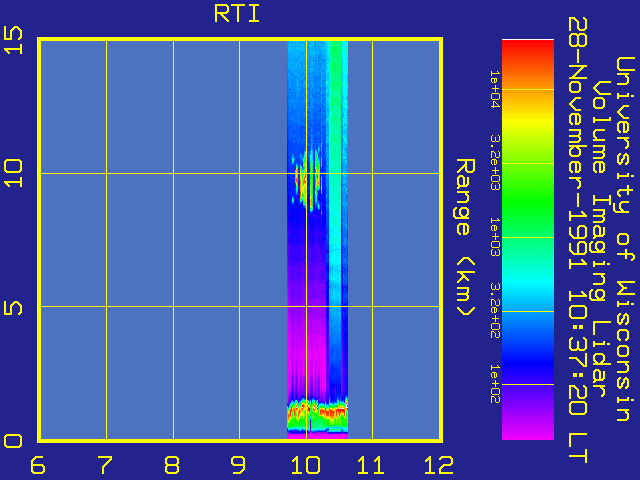The height and width of the screenshot is (480, 640).
Task: Click the "Volume Imaging Lidar" text
Action: click(x=601, y=239)
